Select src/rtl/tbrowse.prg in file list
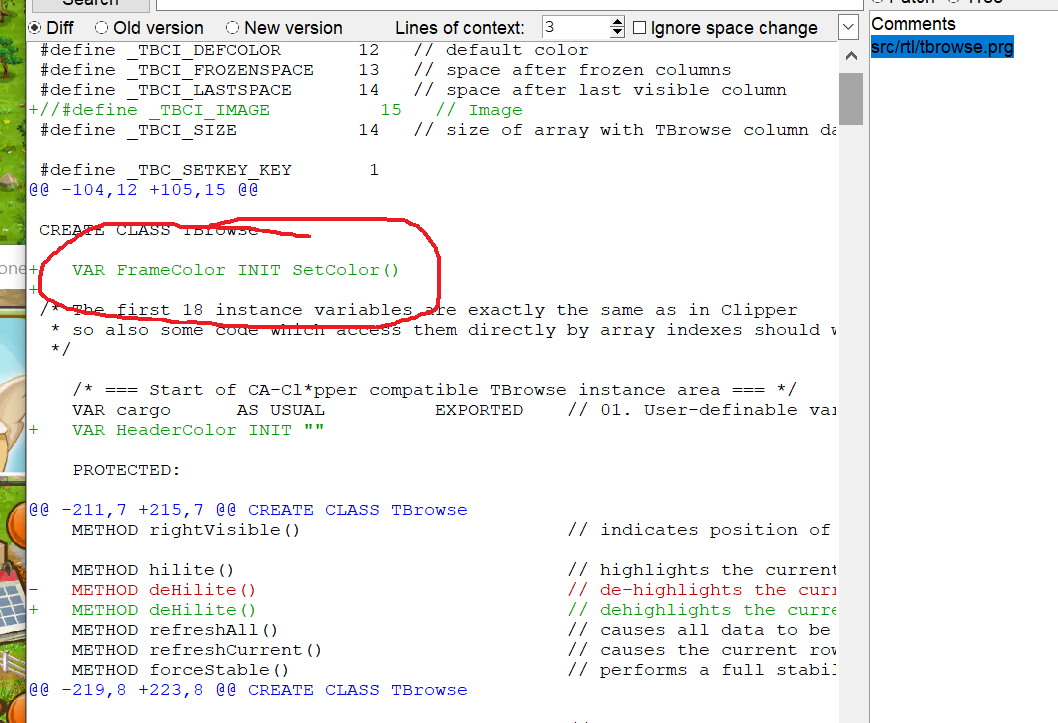 942,47
